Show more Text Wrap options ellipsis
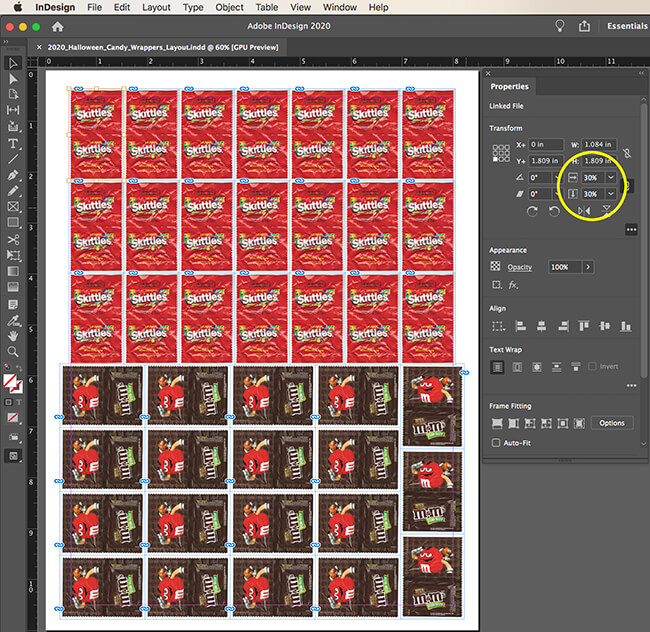This screenshot has width=650, height=632. 631,385
